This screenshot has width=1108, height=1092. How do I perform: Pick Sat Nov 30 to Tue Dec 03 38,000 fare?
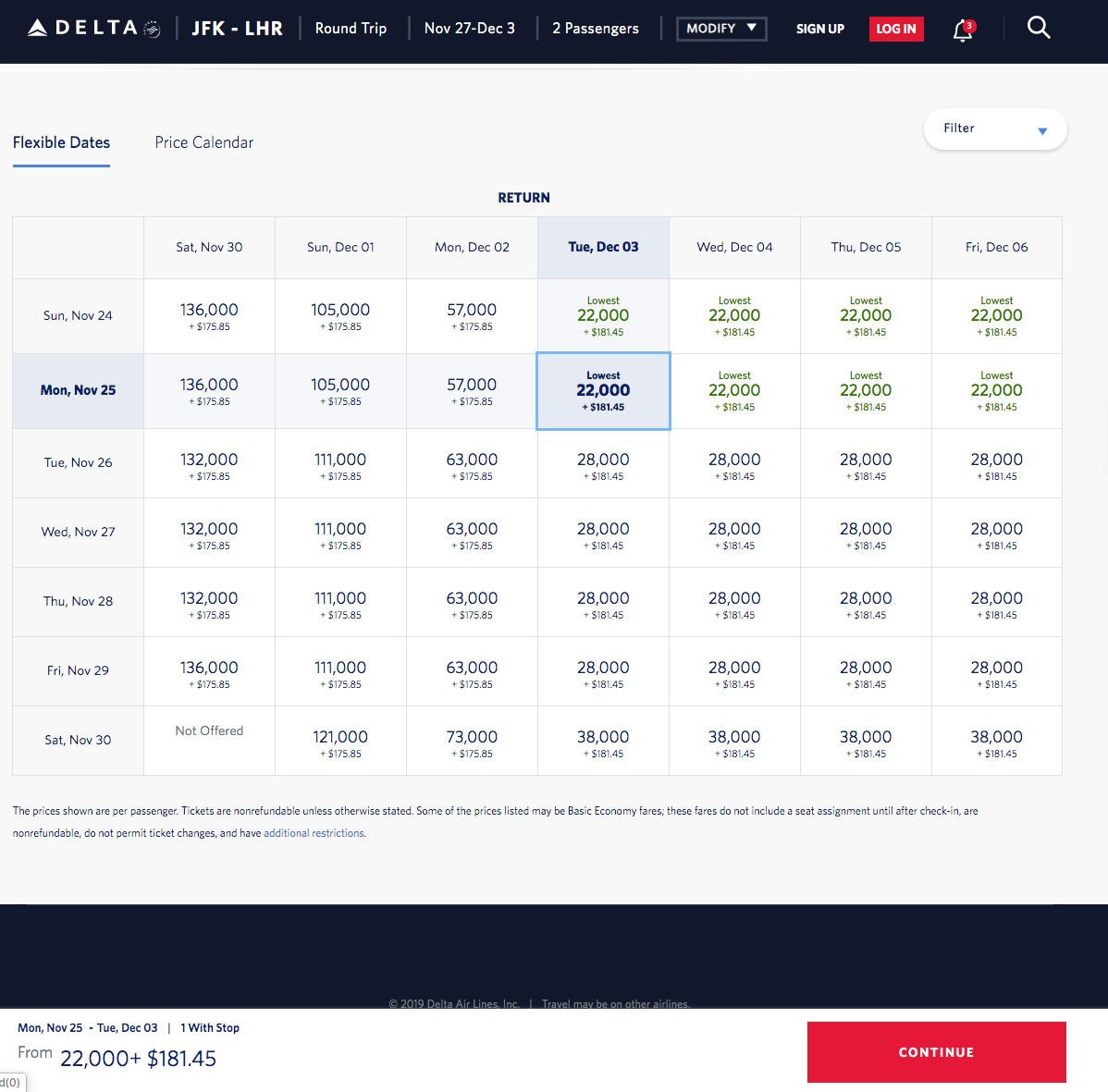click(603, 741)
